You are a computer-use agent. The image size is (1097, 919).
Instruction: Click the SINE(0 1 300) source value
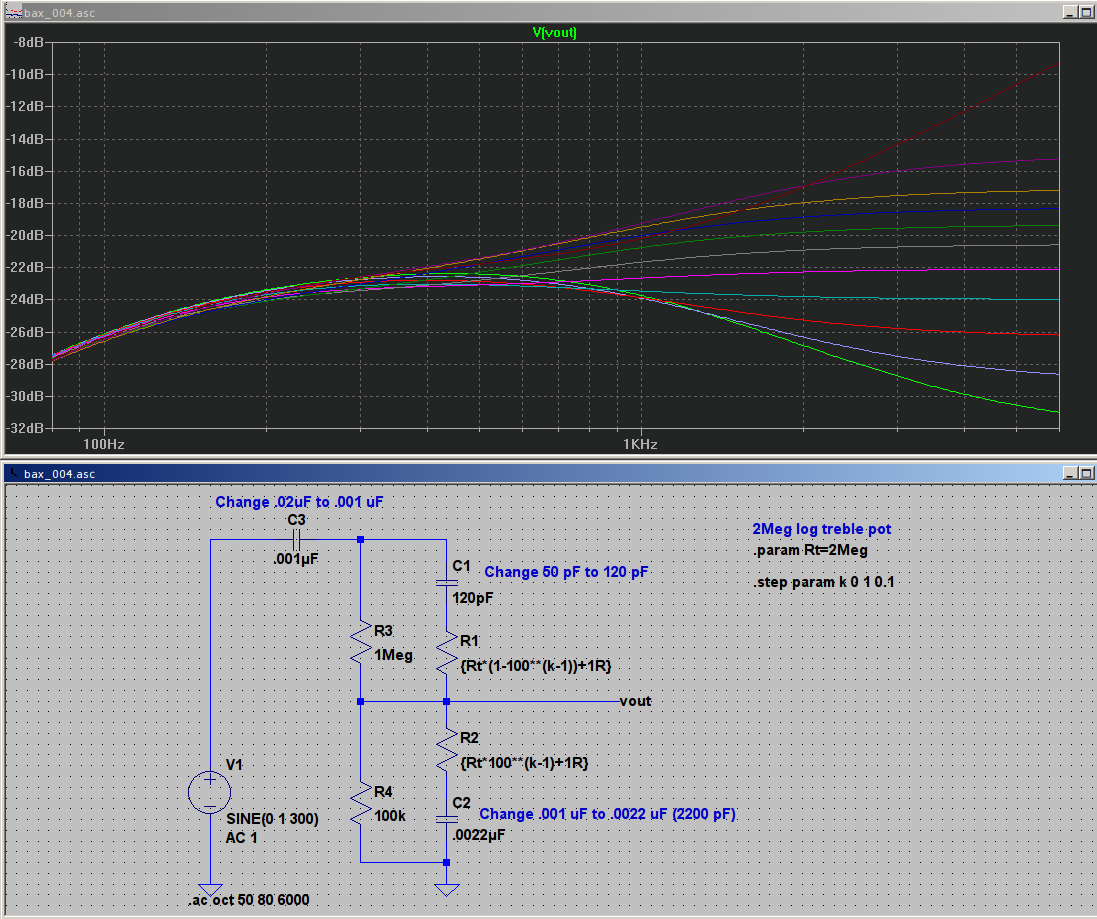pyautogui.click(x=272, y=819)
